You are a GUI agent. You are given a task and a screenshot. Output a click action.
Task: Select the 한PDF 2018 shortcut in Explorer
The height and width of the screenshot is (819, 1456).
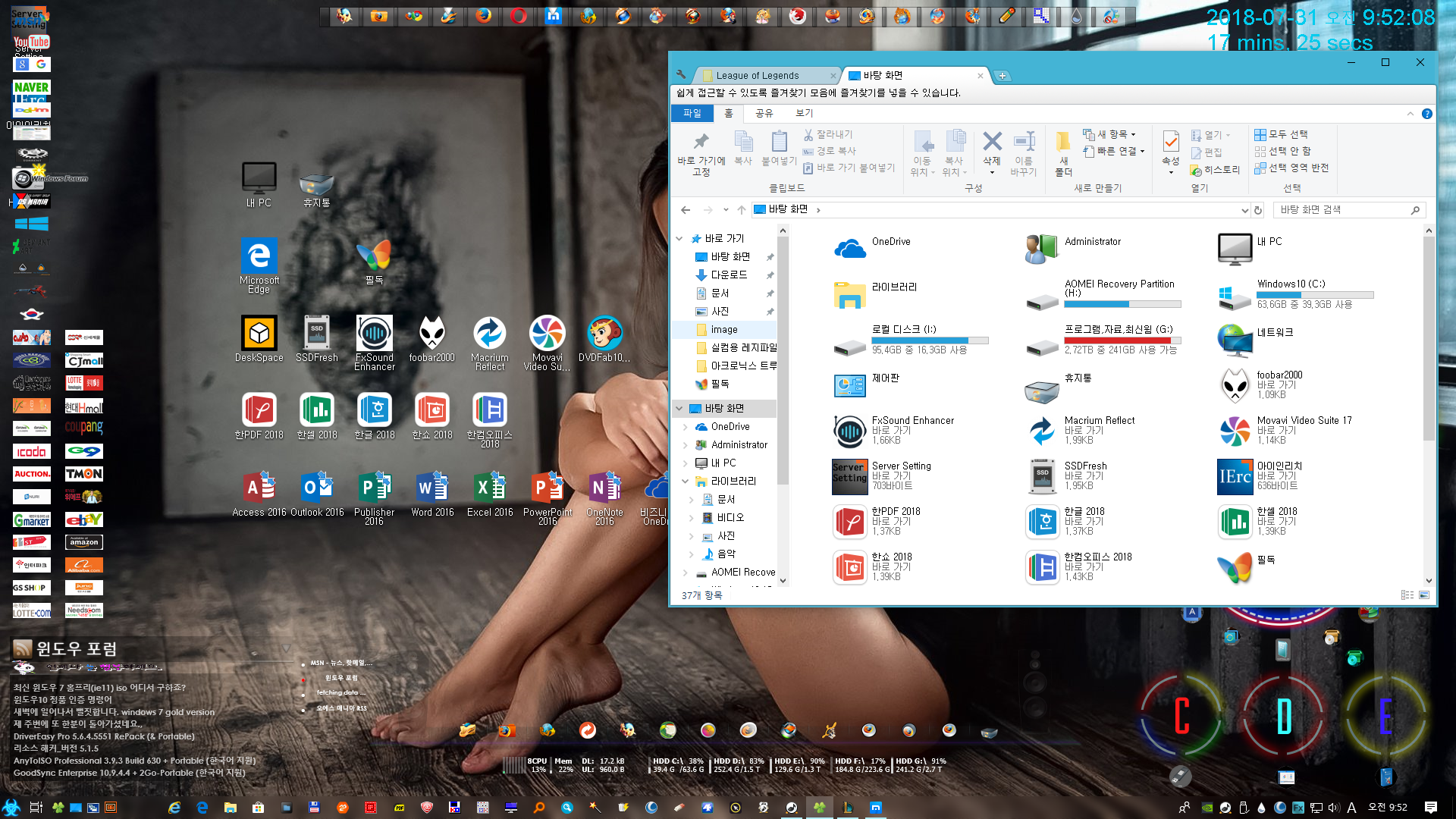click(x=877, y=521)
